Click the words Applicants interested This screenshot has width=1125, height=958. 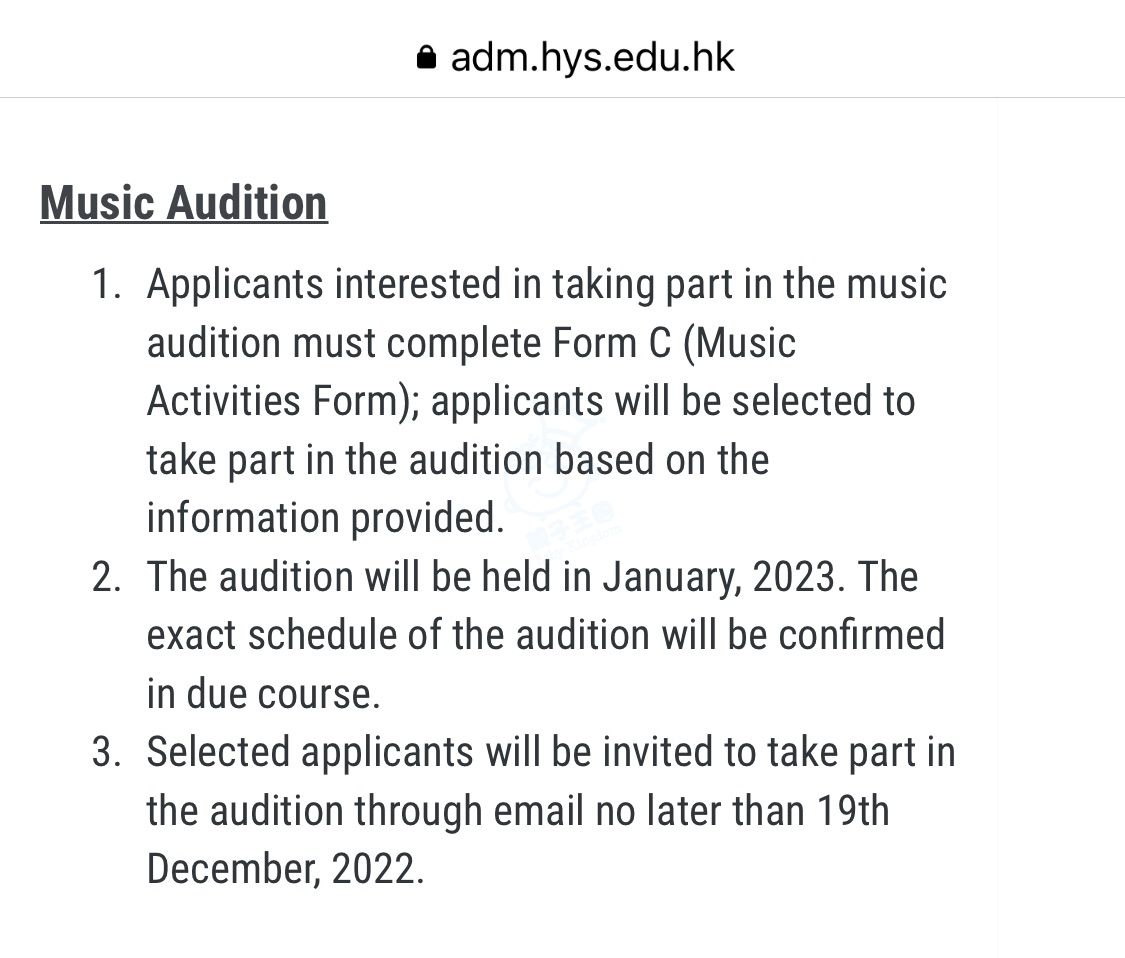(x=324, y=284)
